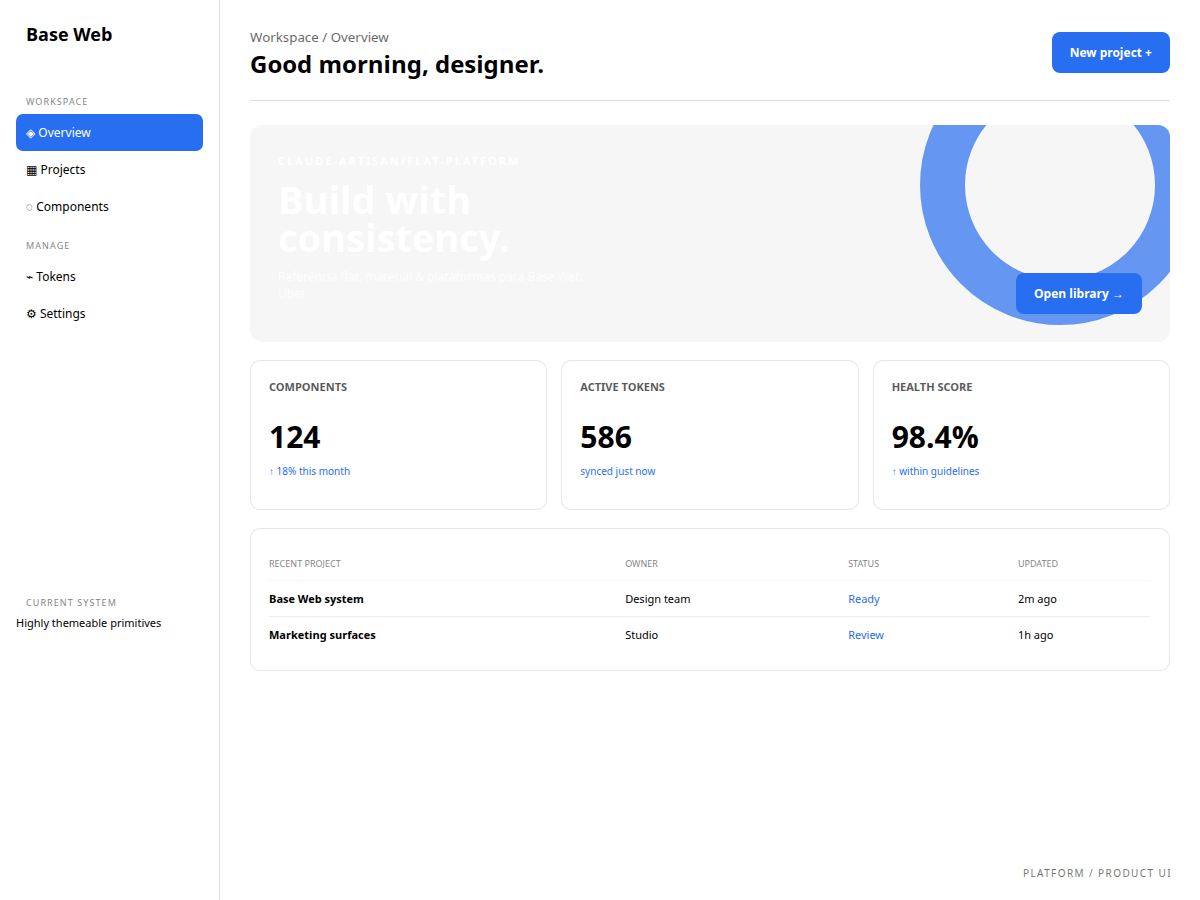Click the 18% this month trend text

pos(310,471)
